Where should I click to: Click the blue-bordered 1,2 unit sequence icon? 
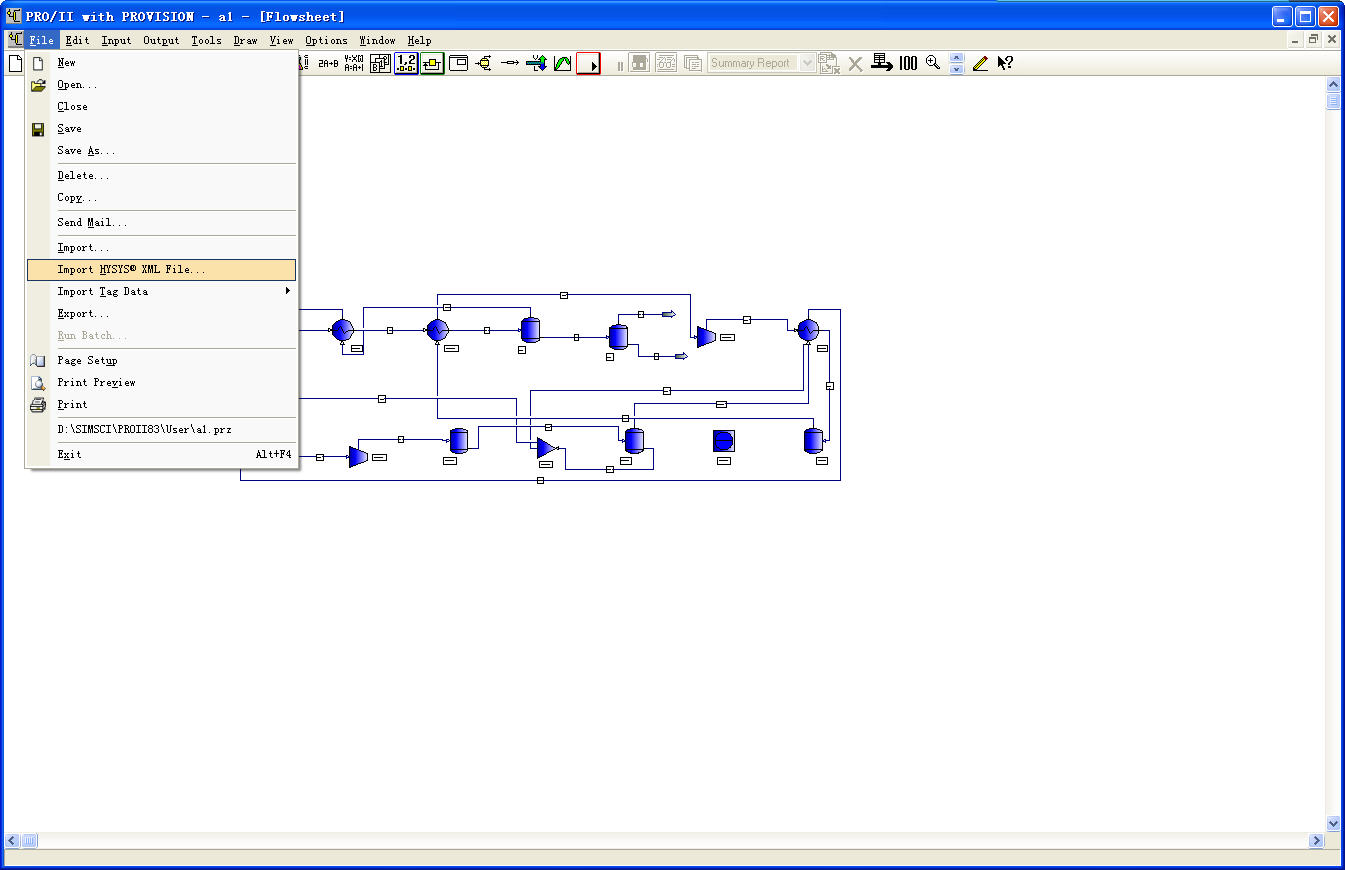[x=406, y=63]
